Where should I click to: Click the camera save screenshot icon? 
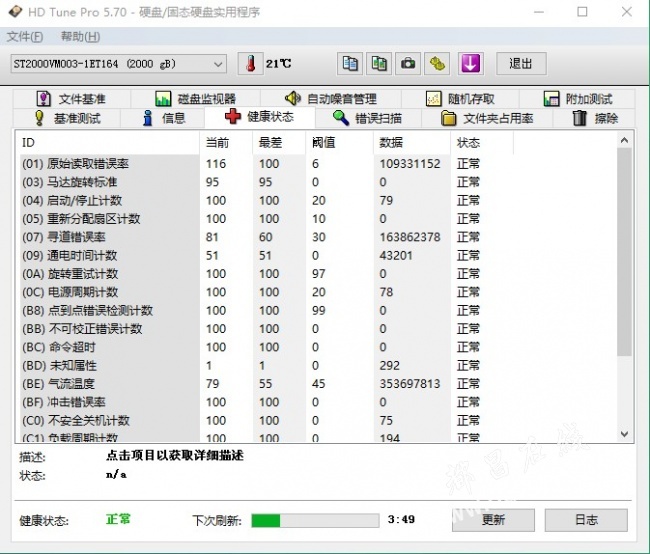click(408, 64)
